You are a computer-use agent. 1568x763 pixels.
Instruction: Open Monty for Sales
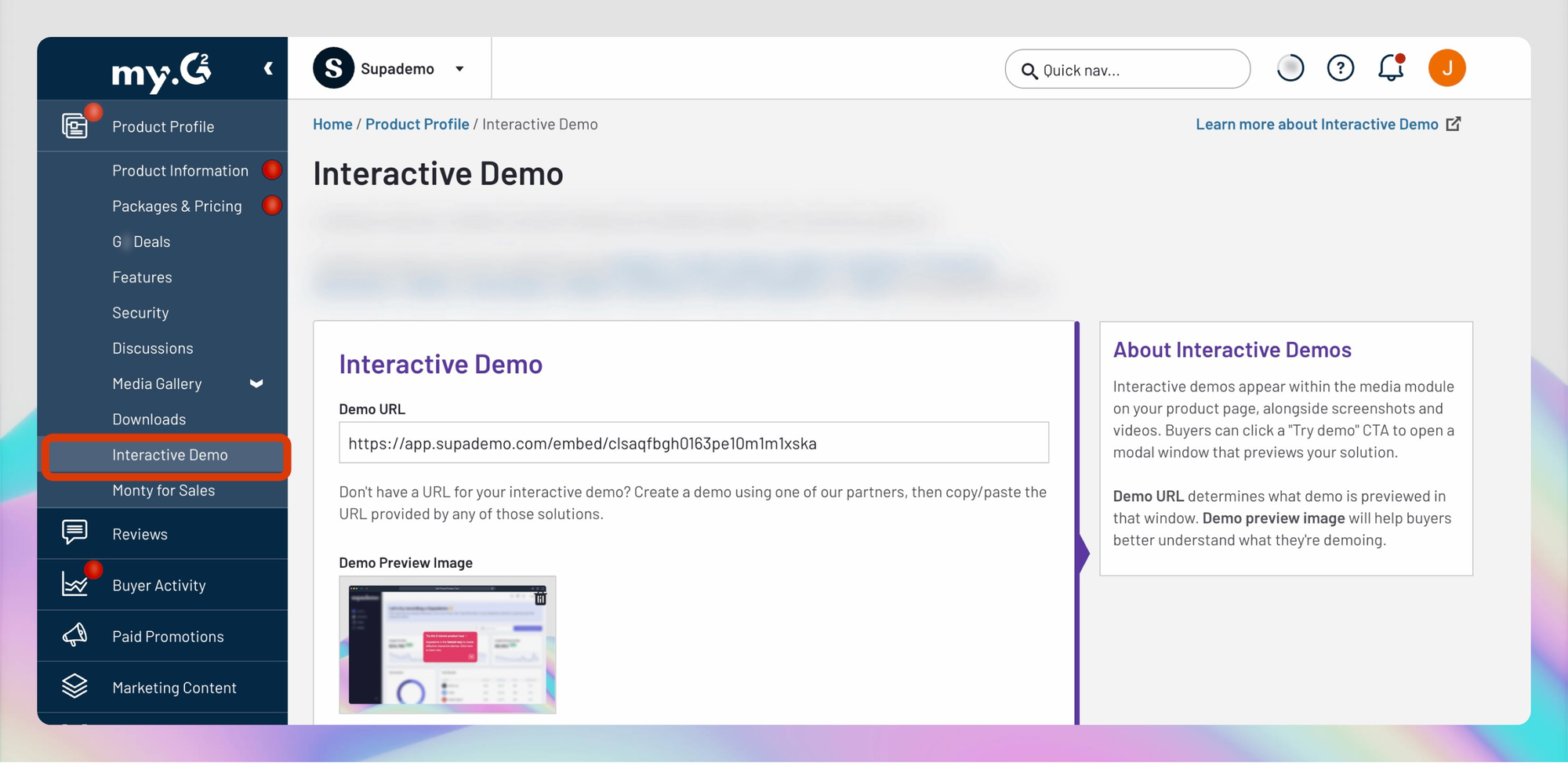point(164,490)
